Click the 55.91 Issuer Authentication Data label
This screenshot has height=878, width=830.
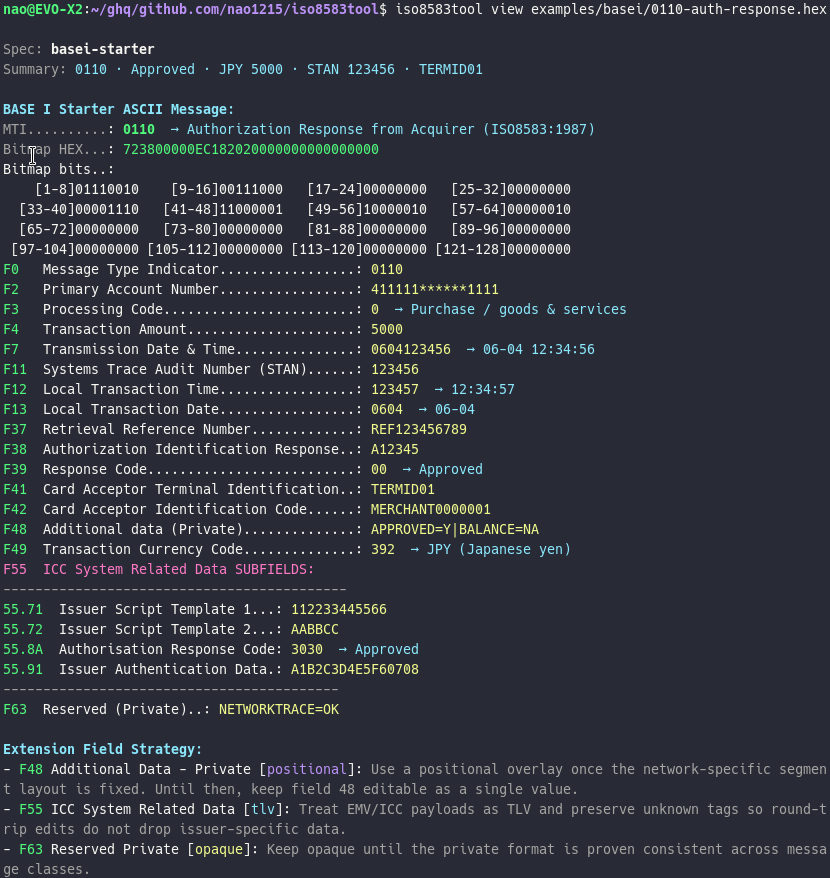[163, 669]
